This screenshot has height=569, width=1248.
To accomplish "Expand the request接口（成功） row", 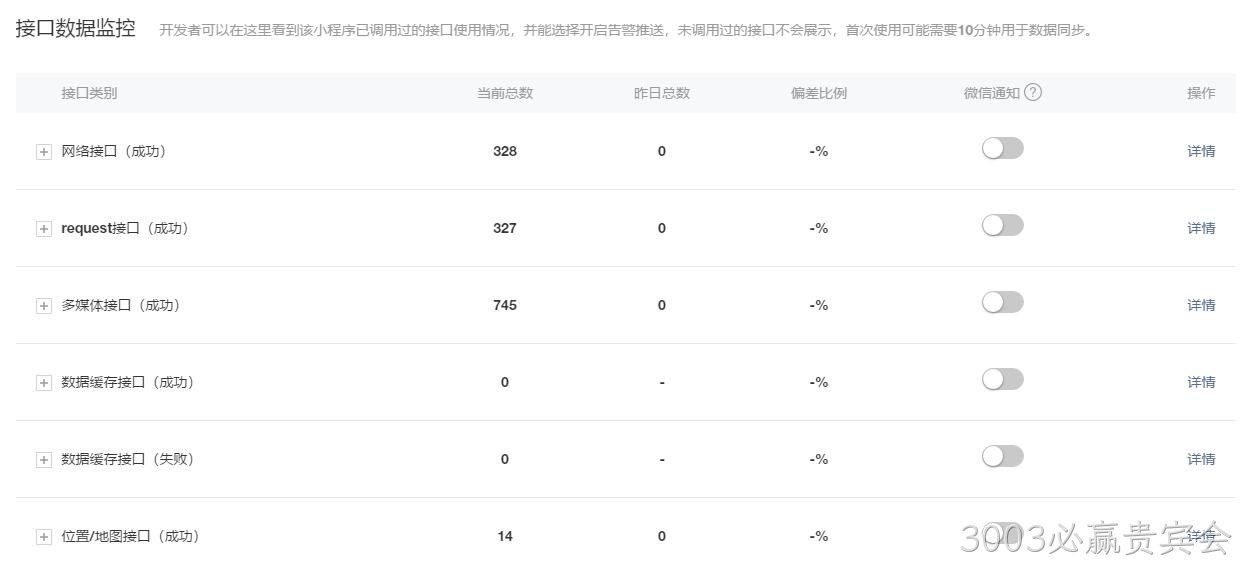I will 43,229.
